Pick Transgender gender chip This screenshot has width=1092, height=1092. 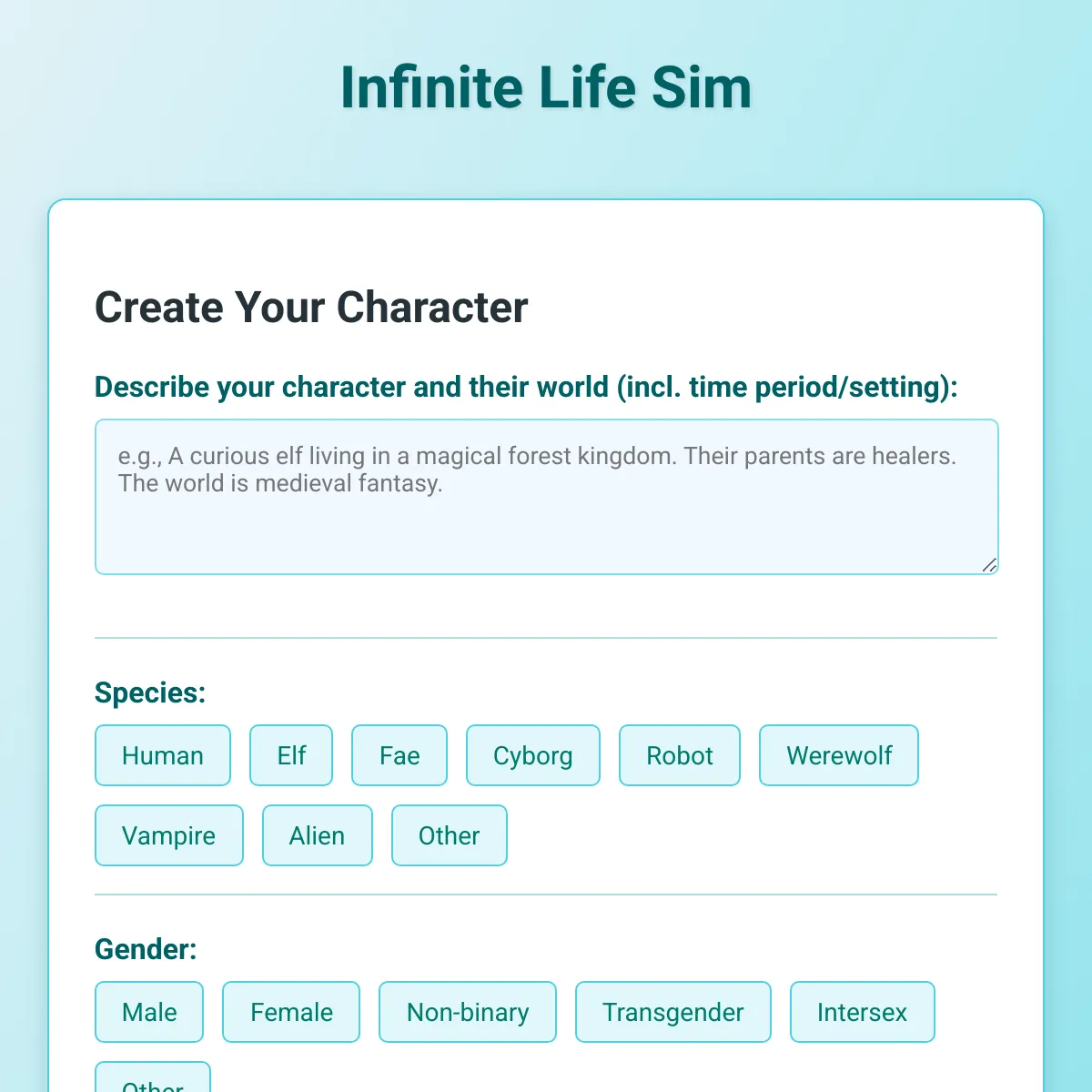pos(673,1012)
